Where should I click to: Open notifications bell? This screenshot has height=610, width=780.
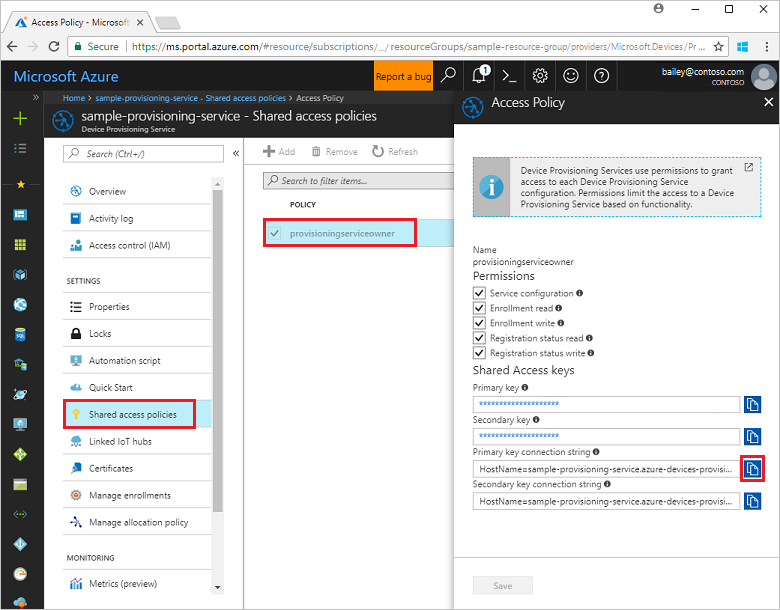(480, 76)
